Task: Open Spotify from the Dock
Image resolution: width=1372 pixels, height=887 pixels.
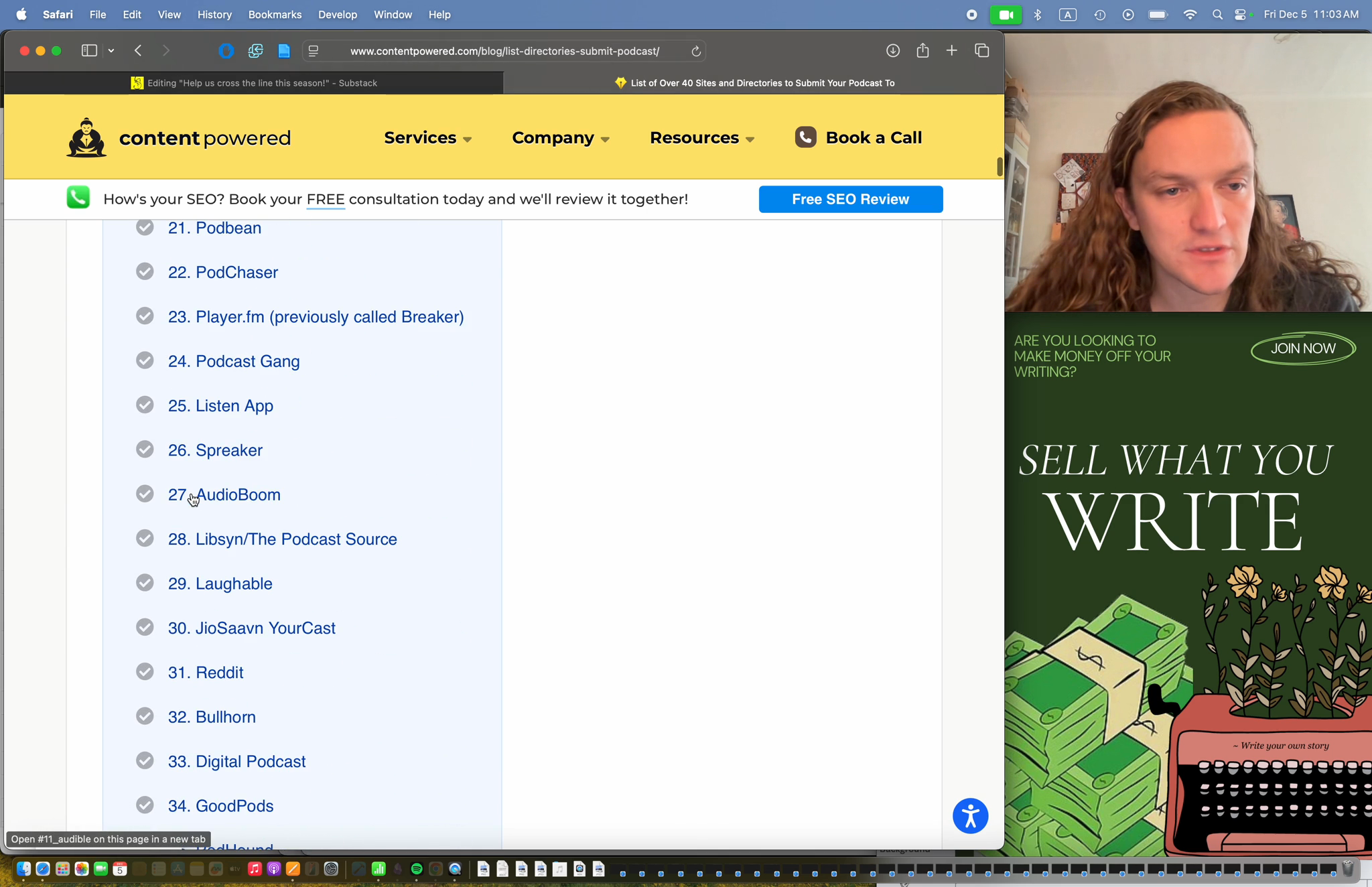Action: click(x=417, y=869)
